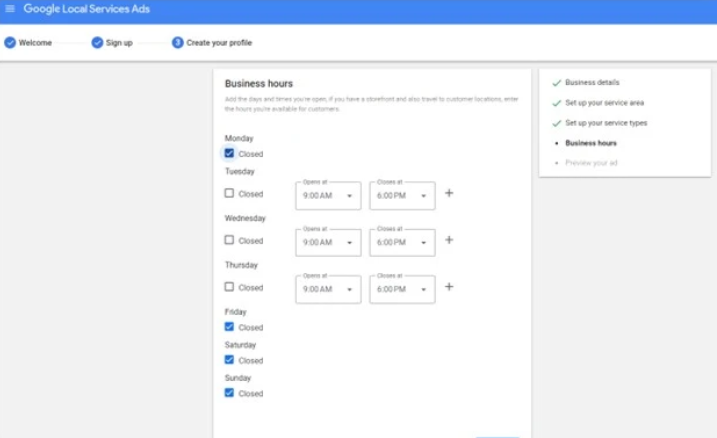Select Set up your service types step

(606, 123)
